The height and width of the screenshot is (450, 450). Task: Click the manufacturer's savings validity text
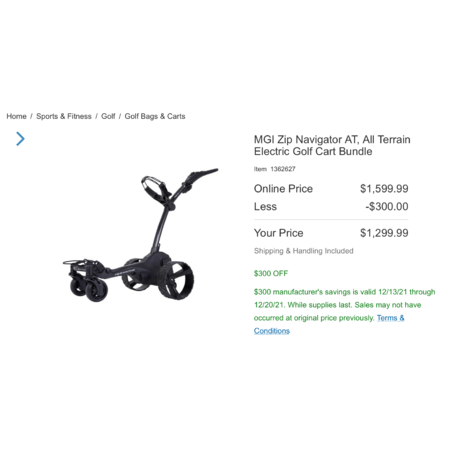coord(344,305)
